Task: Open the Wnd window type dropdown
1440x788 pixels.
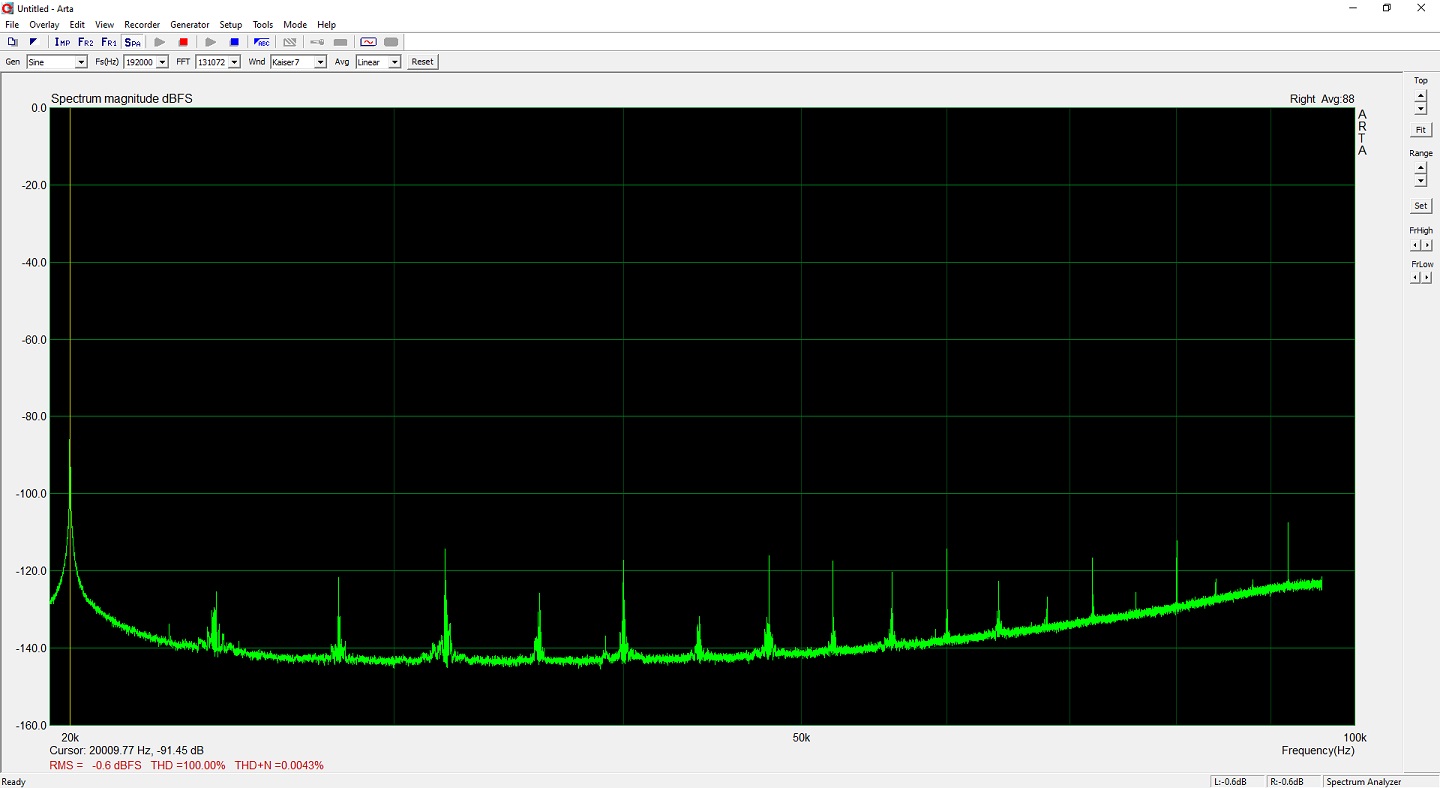Action: 320,62
